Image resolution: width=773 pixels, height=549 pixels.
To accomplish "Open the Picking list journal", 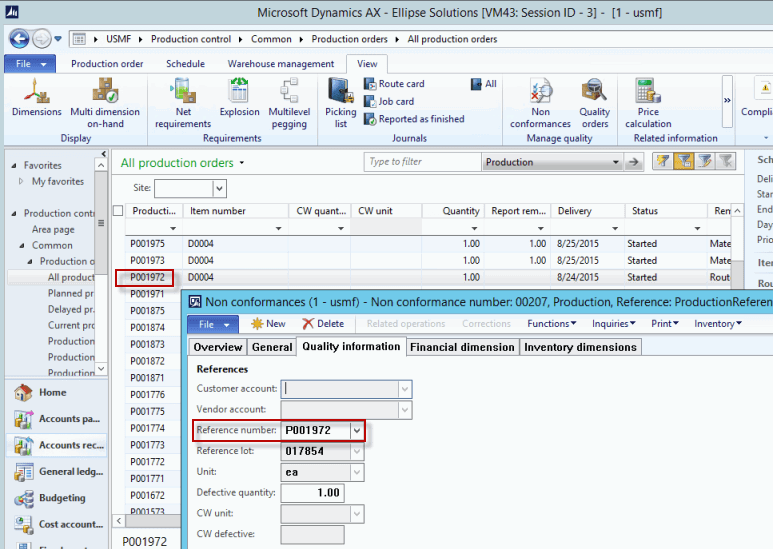I will pyautogui.click(x=341, y=103).
